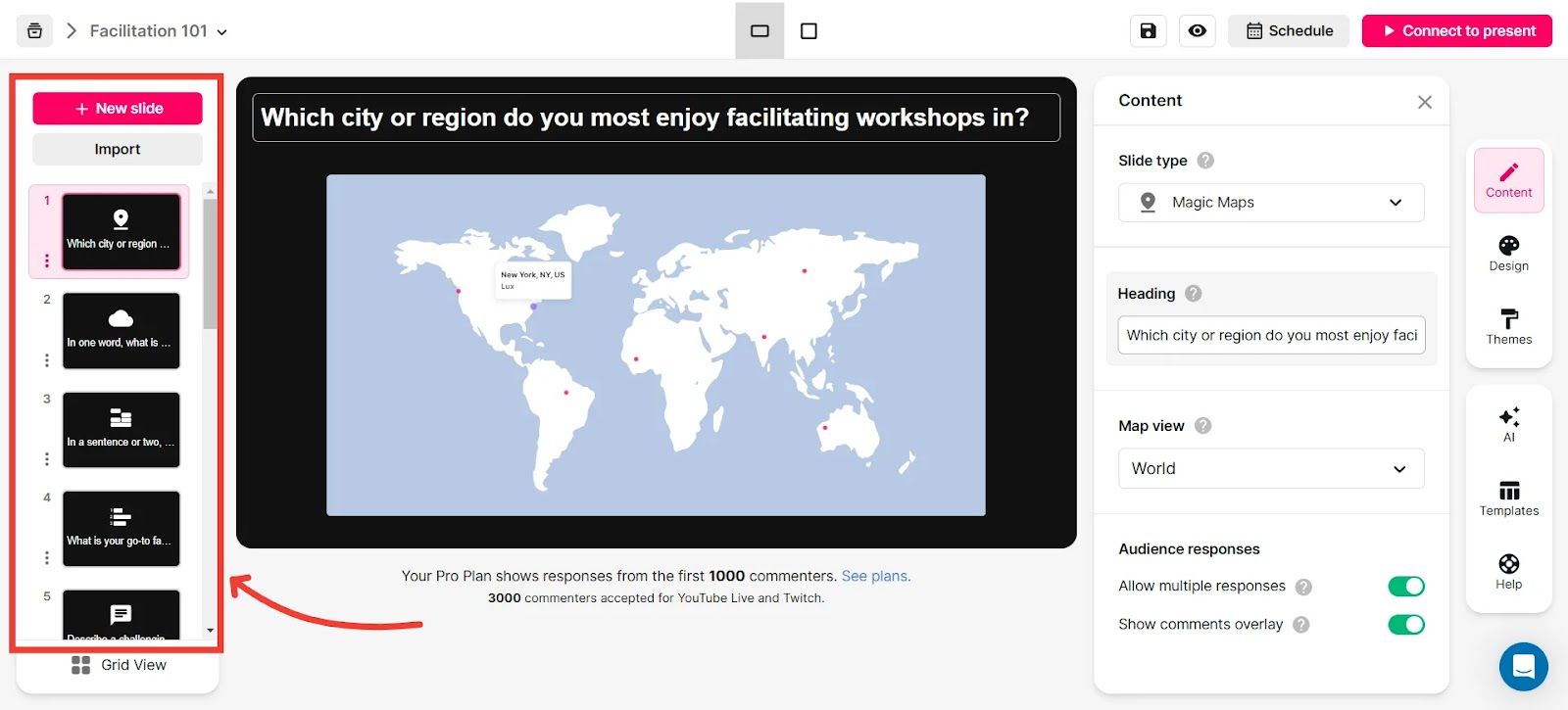Click the save disk icon
This screenshot has height=710, width=1568.
coord(1148,31)
